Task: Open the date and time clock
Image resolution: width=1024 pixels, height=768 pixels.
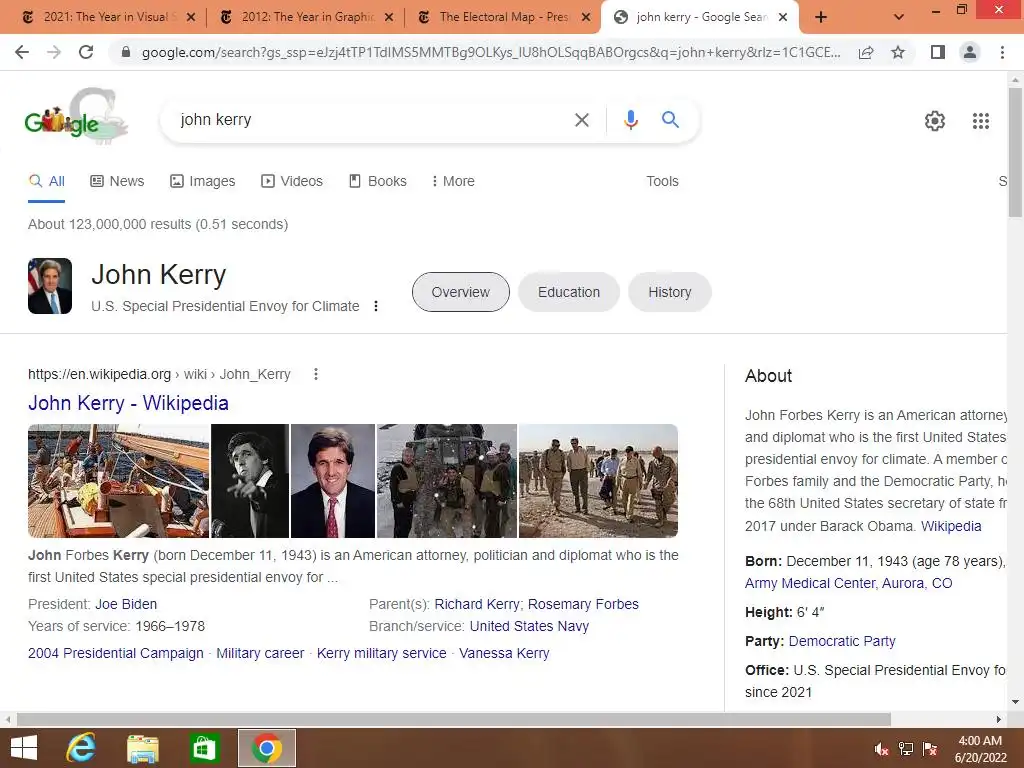Action: (980, 748)
